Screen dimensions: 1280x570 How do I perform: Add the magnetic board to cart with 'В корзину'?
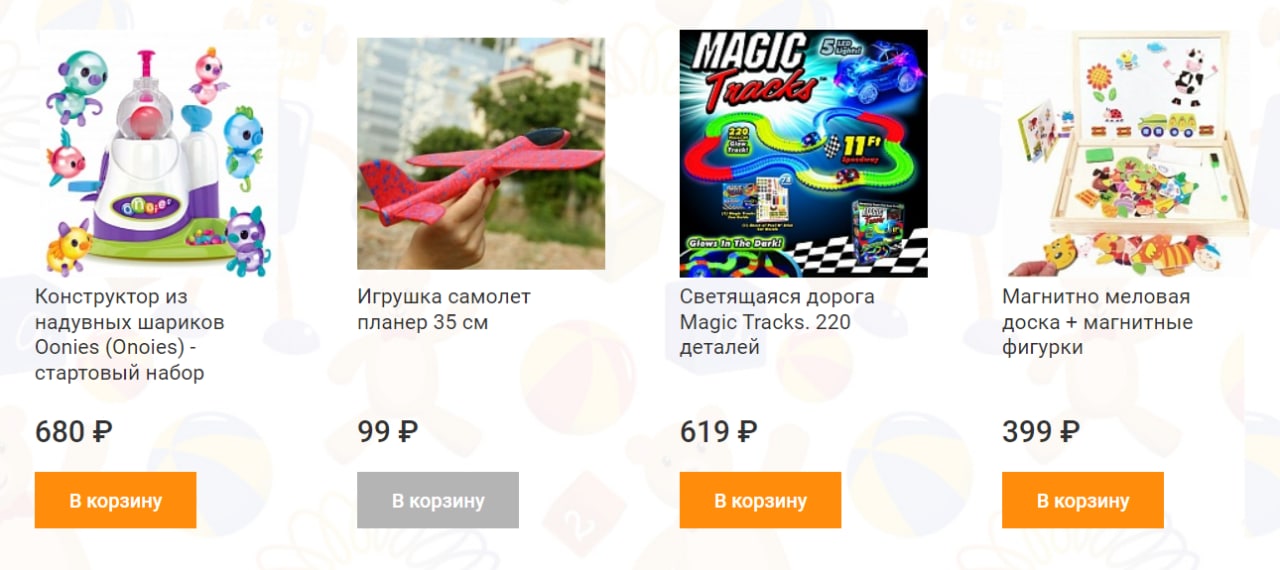(x=1083, y=500)
